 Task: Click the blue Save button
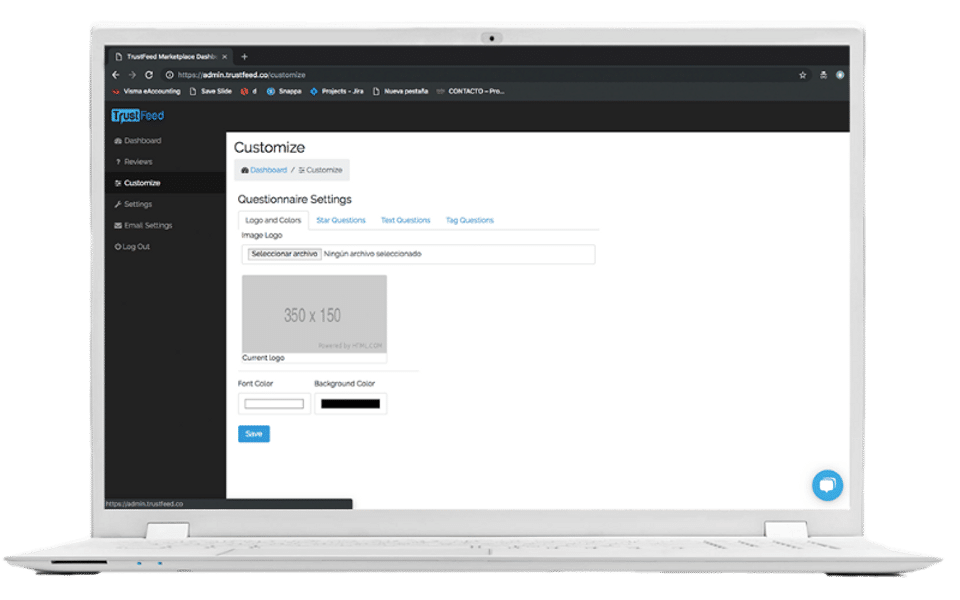(253, 433)
